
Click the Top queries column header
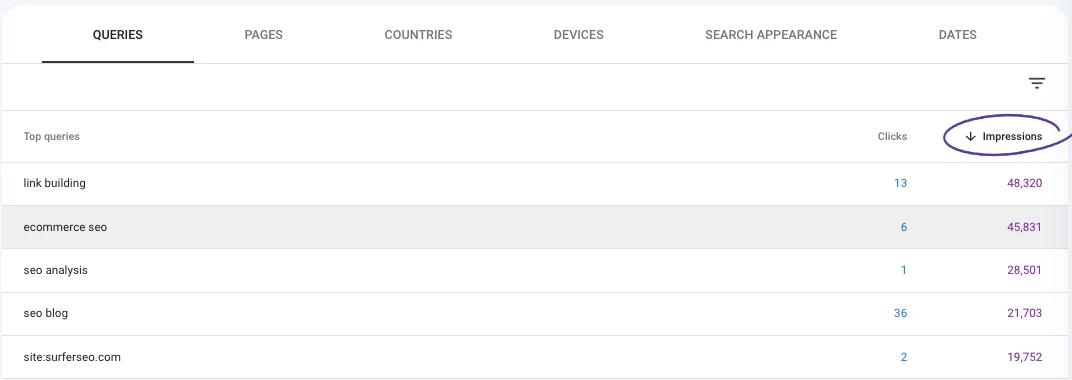(x=51, y=137)
